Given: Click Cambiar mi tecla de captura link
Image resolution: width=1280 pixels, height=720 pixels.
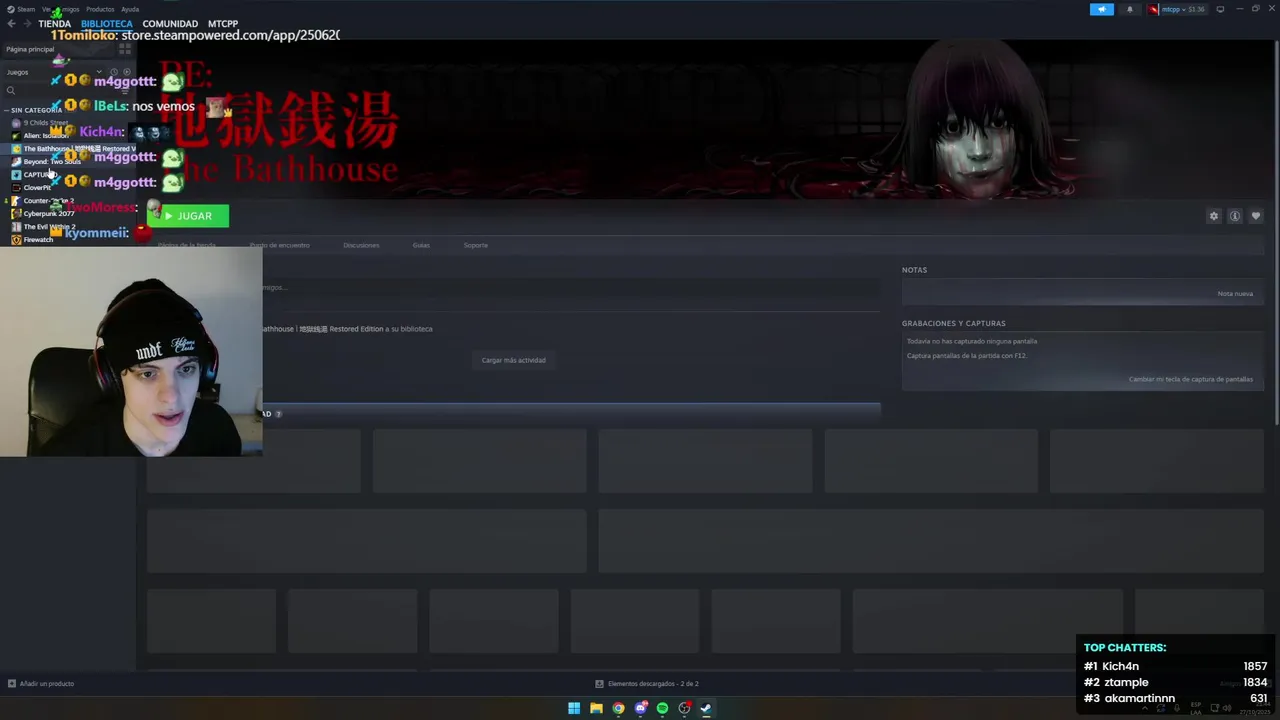Looking at the screenshot, I should tap(1191, 379).
